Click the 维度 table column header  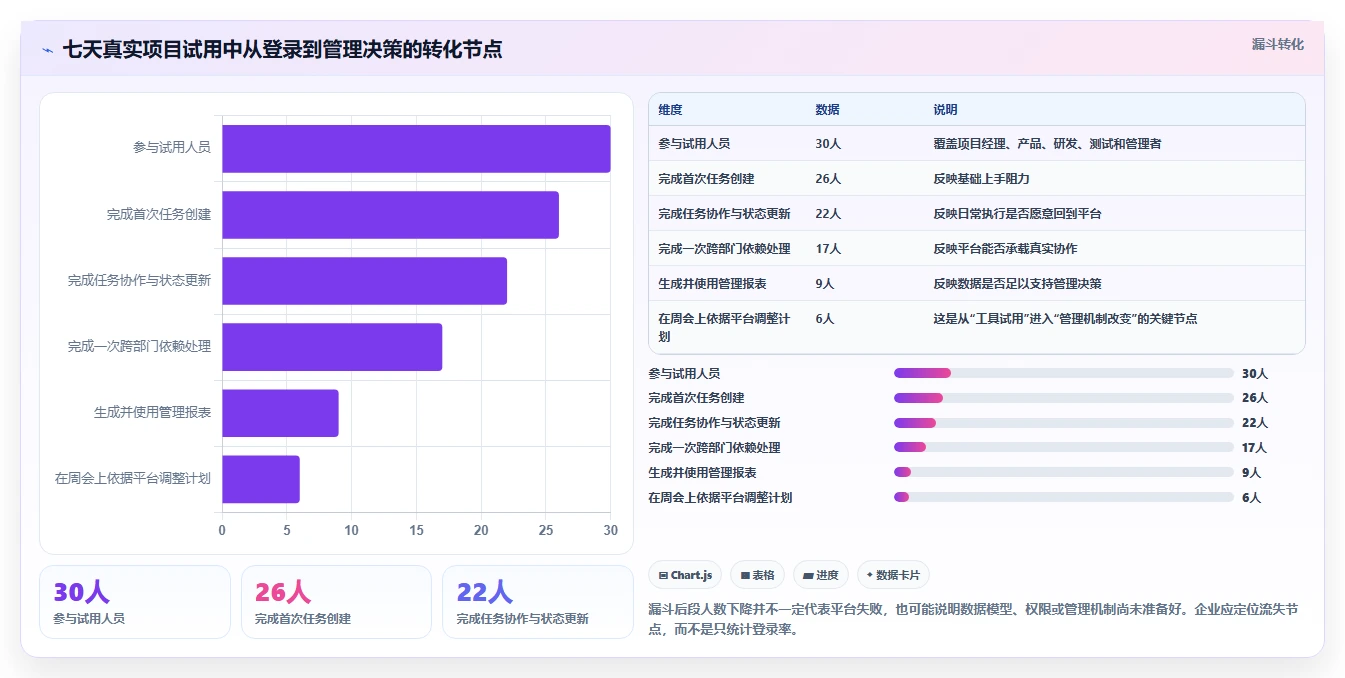pyautogui.click(x=670, y=110)
